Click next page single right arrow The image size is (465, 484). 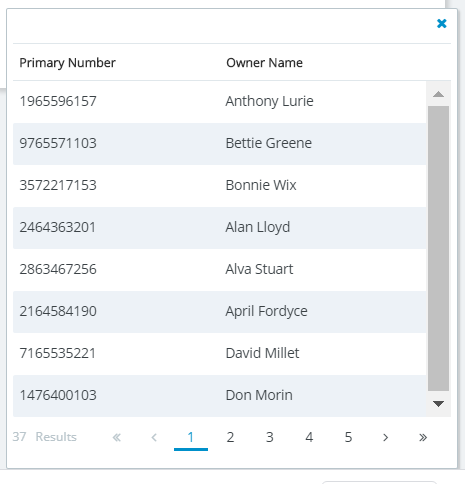(386, 437)
